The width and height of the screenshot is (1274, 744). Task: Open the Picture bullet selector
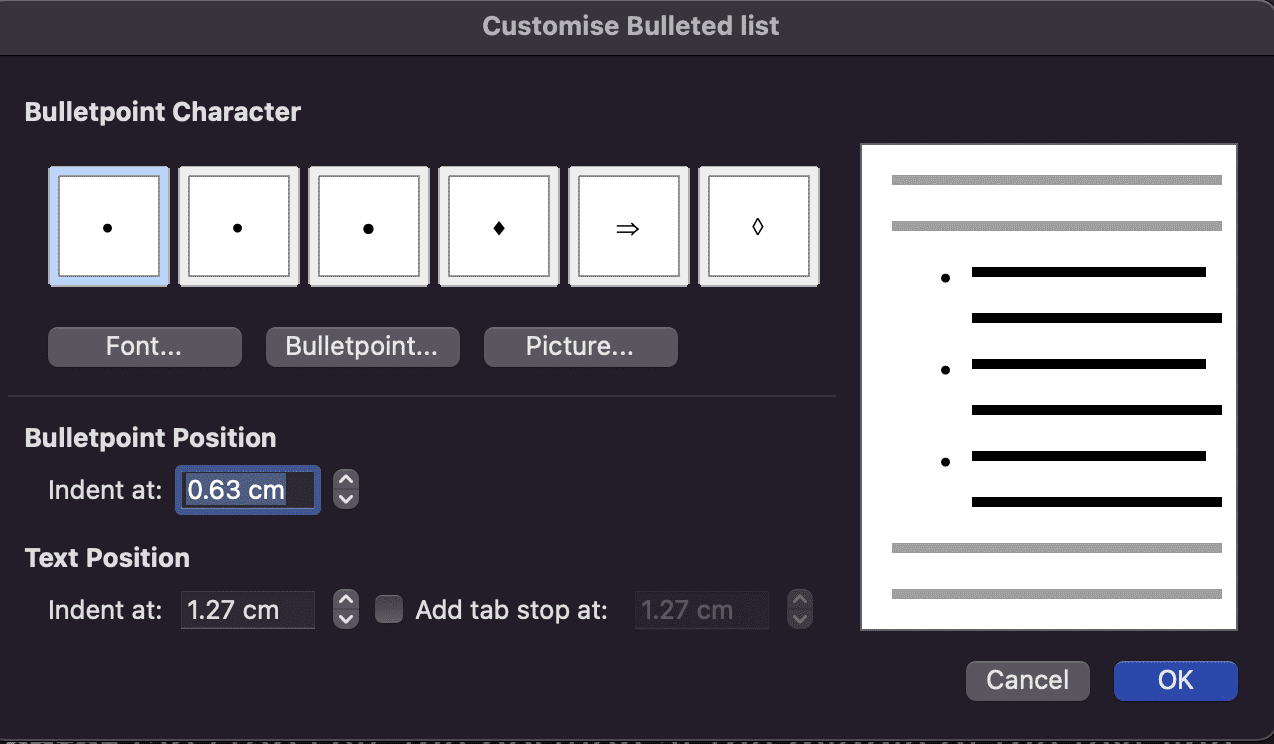coord(580,346)
